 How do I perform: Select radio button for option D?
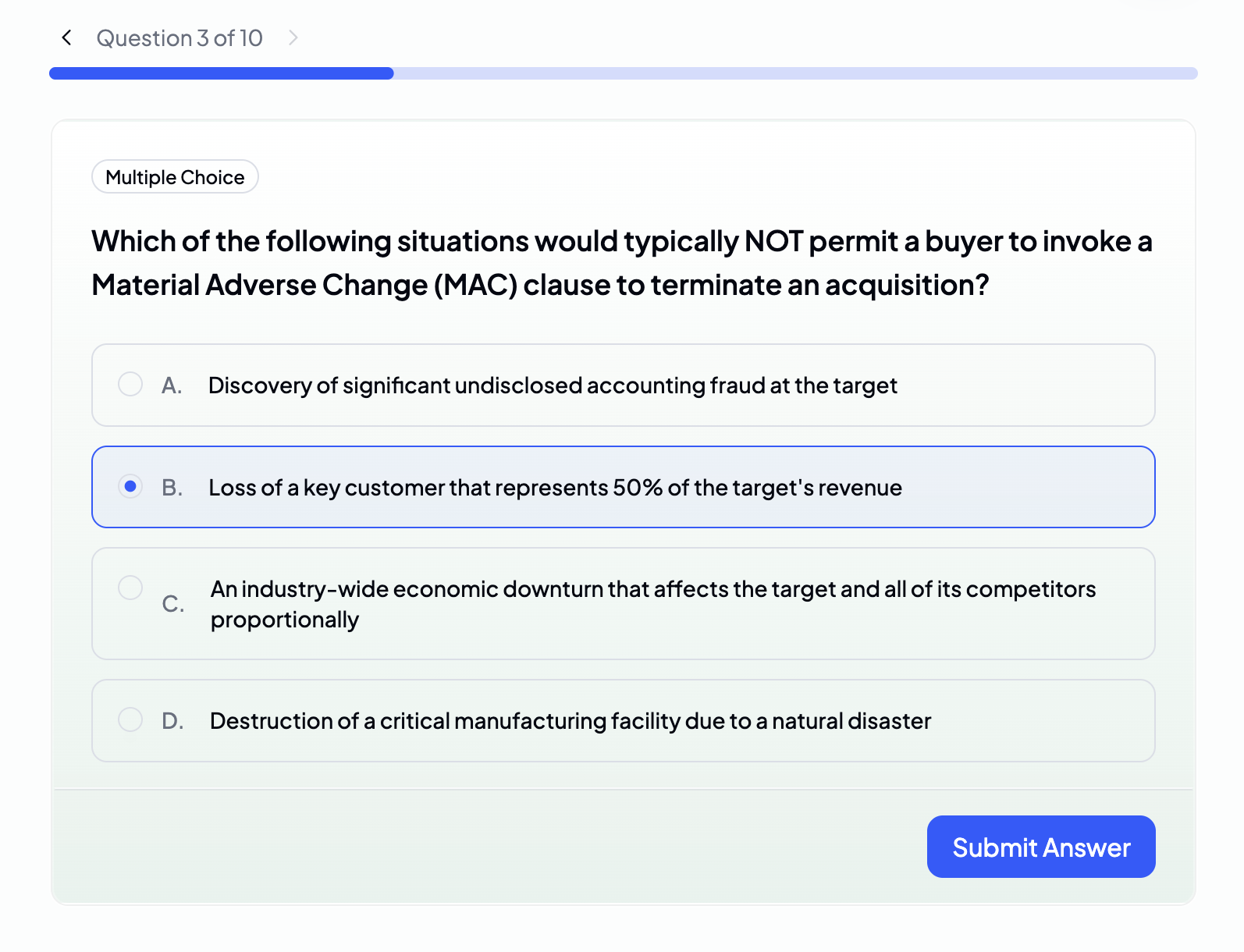tap(130, 719)
